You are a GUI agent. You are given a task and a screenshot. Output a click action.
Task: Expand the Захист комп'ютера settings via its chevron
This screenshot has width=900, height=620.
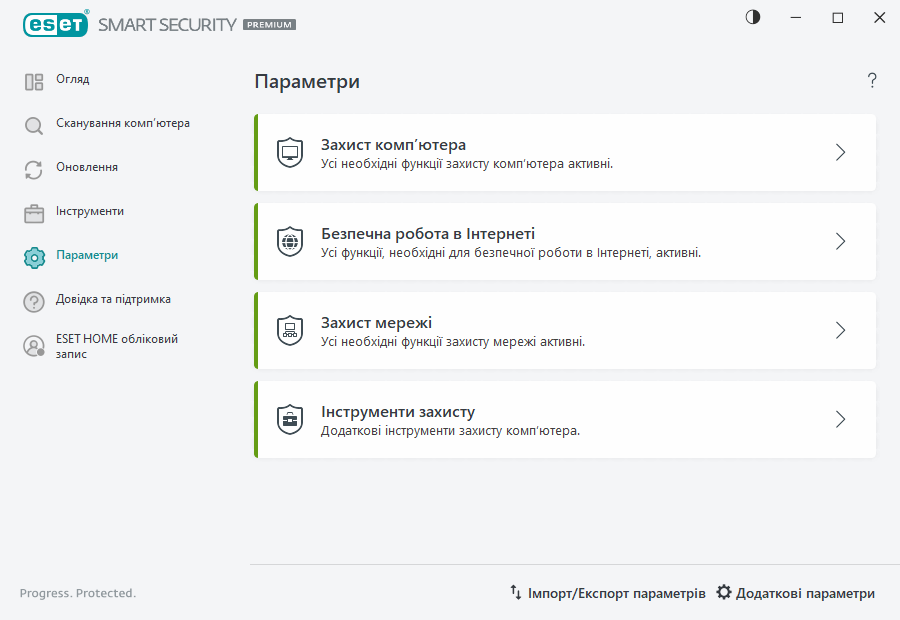tap(840, 151)
